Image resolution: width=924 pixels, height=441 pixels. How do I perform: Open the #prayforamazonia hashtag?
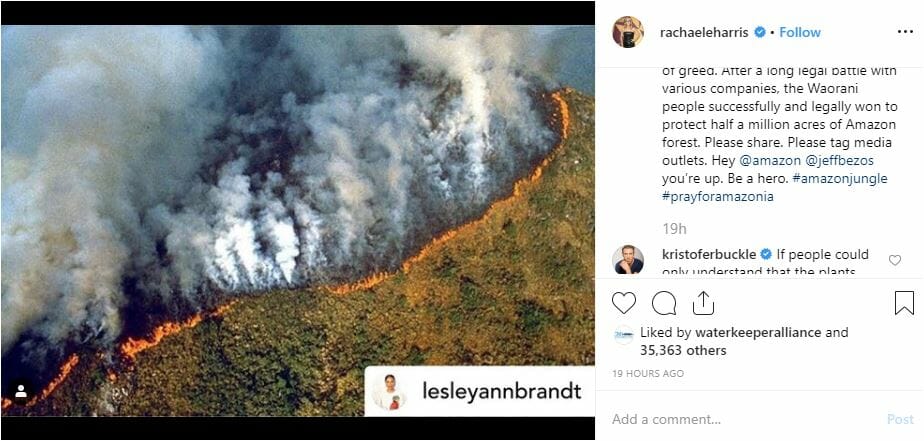pos(717,197)
